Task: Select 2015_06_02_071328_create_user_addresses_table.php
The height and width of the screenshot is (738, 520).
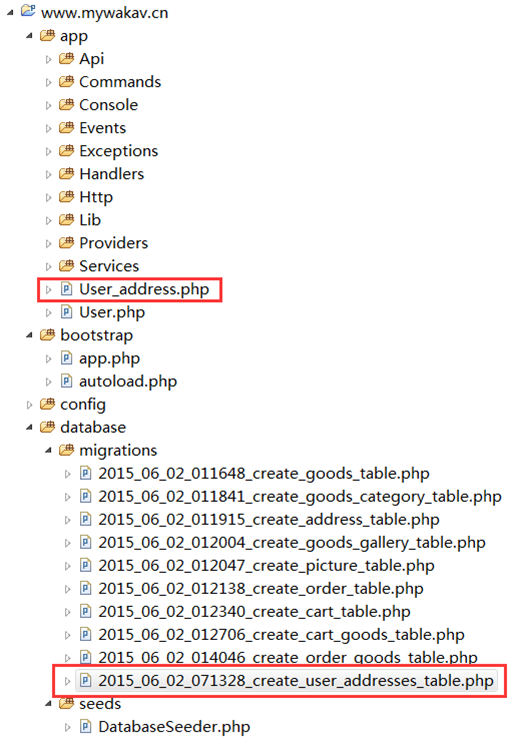Action: coord(296,681)
